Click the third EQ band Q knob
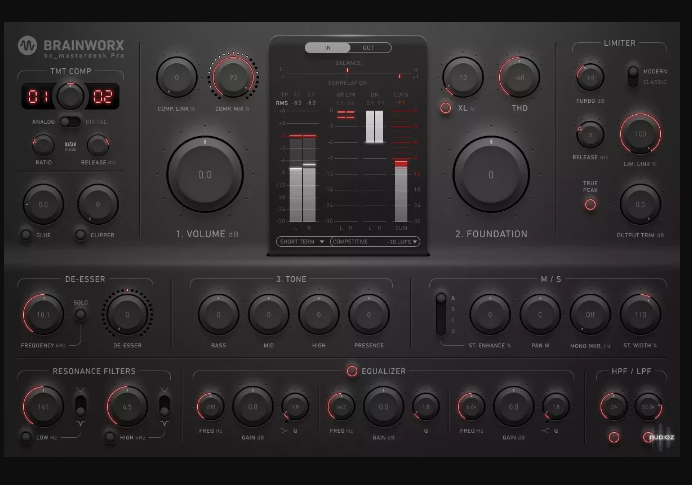The width and height of the screenshot is (692, 485). tap(555, 406)
